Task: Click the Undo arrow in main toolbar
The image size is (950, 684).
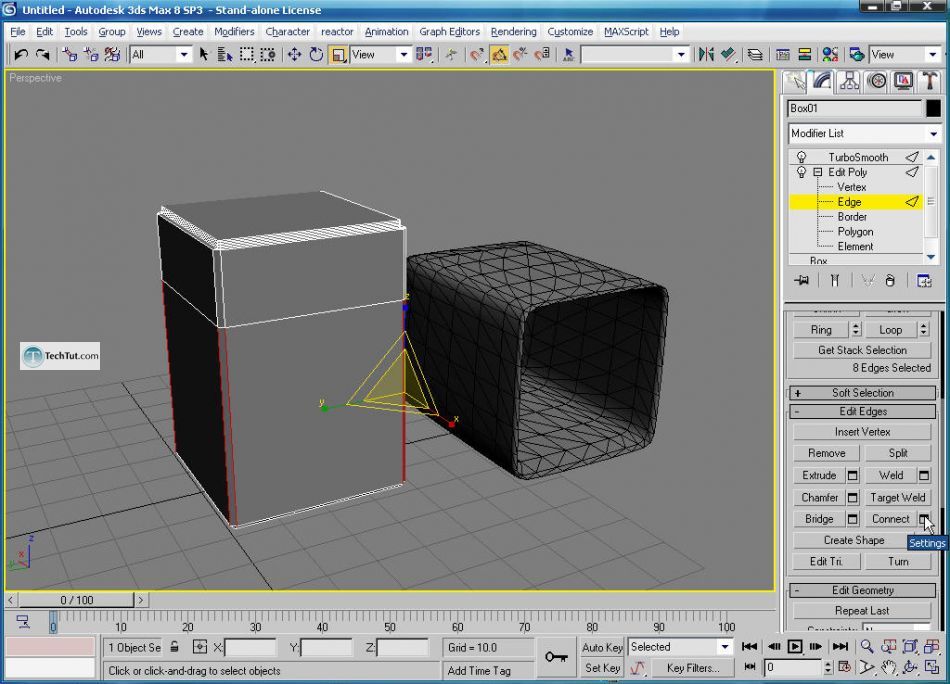Action: 21,55
